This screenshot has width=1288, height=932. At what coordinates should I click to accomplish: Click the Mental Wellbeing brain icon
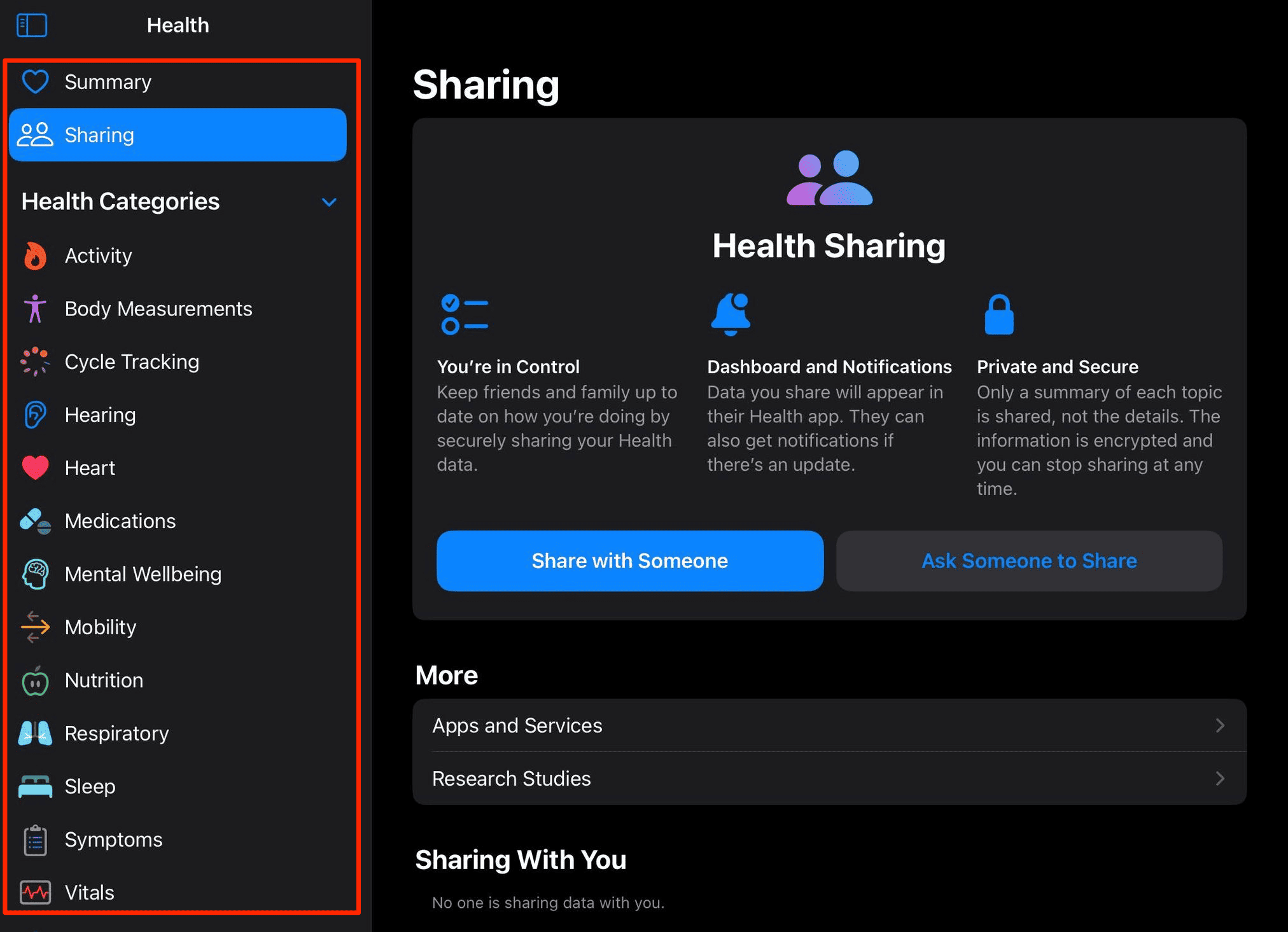(x=35, y=574)
